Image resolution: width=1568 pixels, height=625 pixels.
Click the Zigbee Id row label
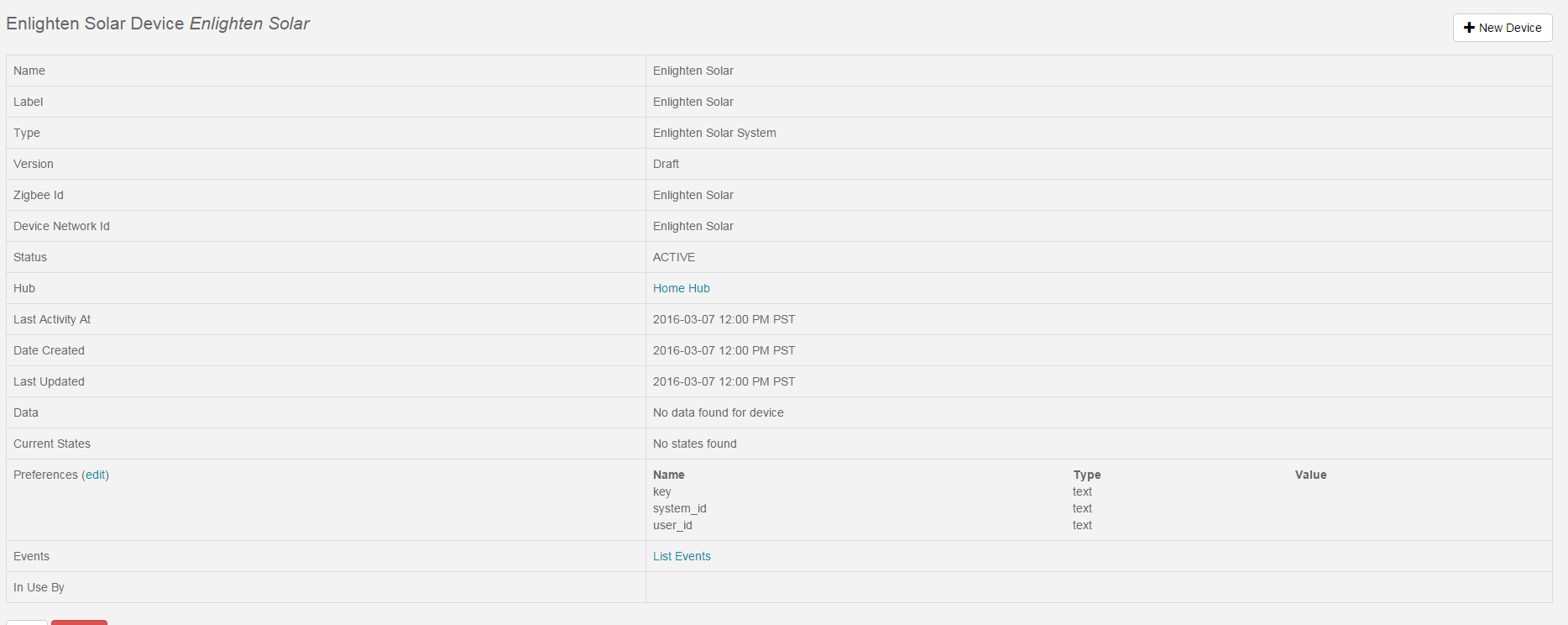click(39, 195)
